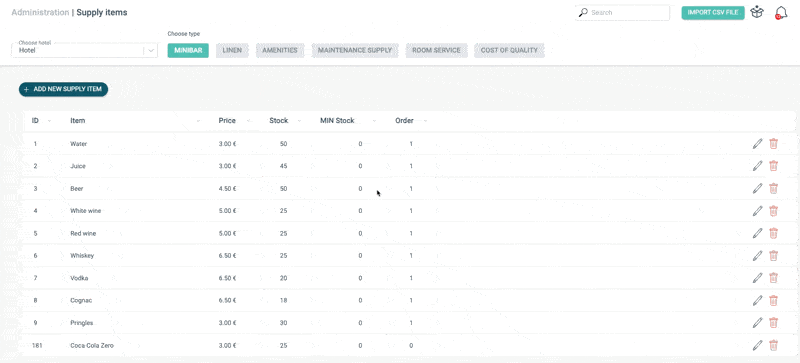800x363 pixels.
Task: Click the search magnifier icon
Action: [x=583, y=12]
